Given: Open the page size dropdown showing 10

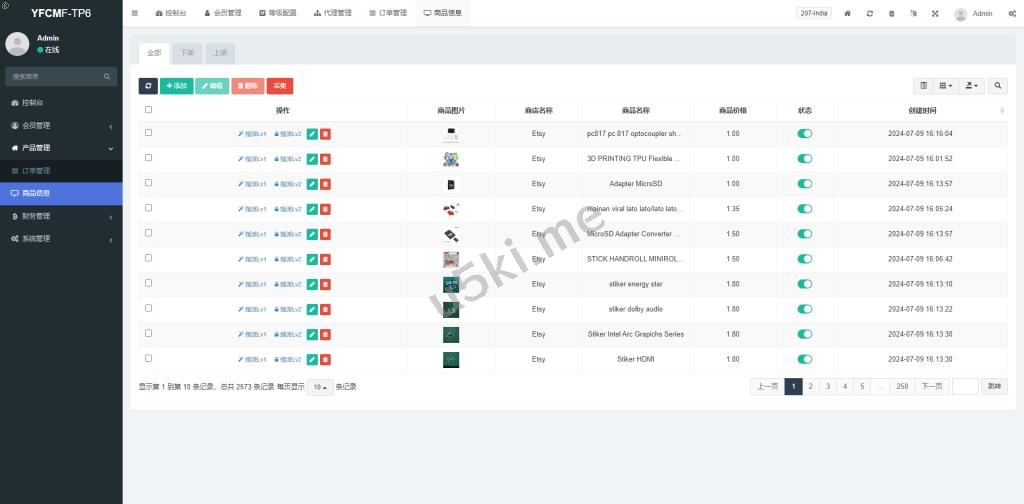Looking at the screenshot, I should [319, 387].
